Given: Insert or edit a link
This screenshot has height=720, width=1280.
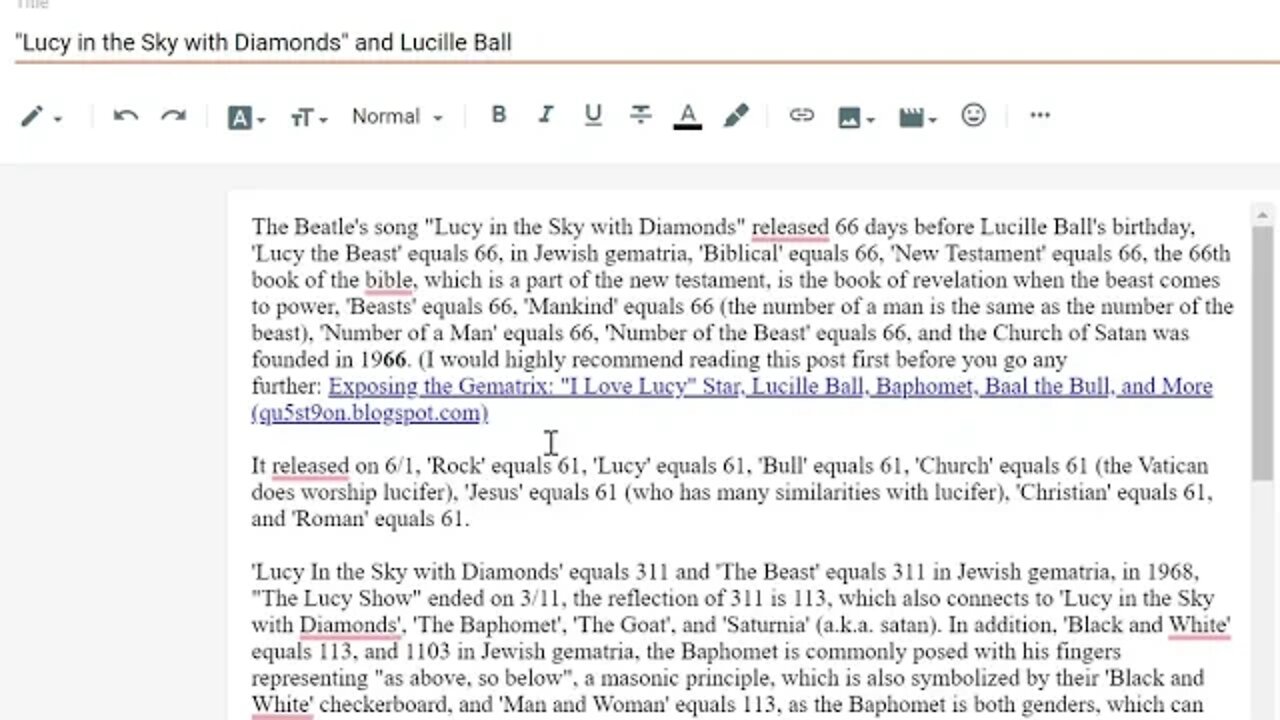Looking at the screenshot, I should [801, 115].
